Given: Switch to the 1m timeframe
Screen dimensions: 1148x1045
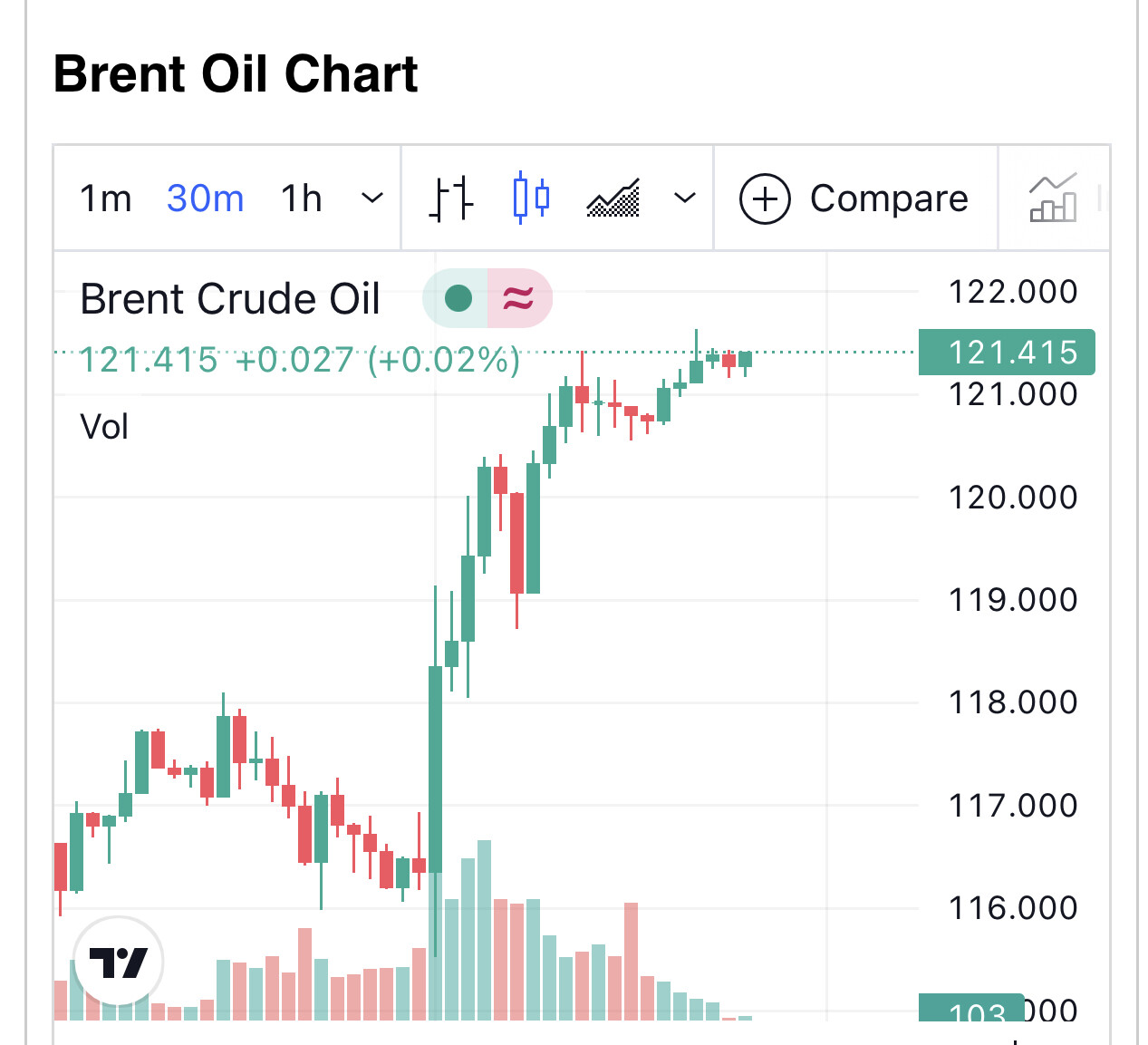Looking at the screenshot, I should tap(105, 198).
